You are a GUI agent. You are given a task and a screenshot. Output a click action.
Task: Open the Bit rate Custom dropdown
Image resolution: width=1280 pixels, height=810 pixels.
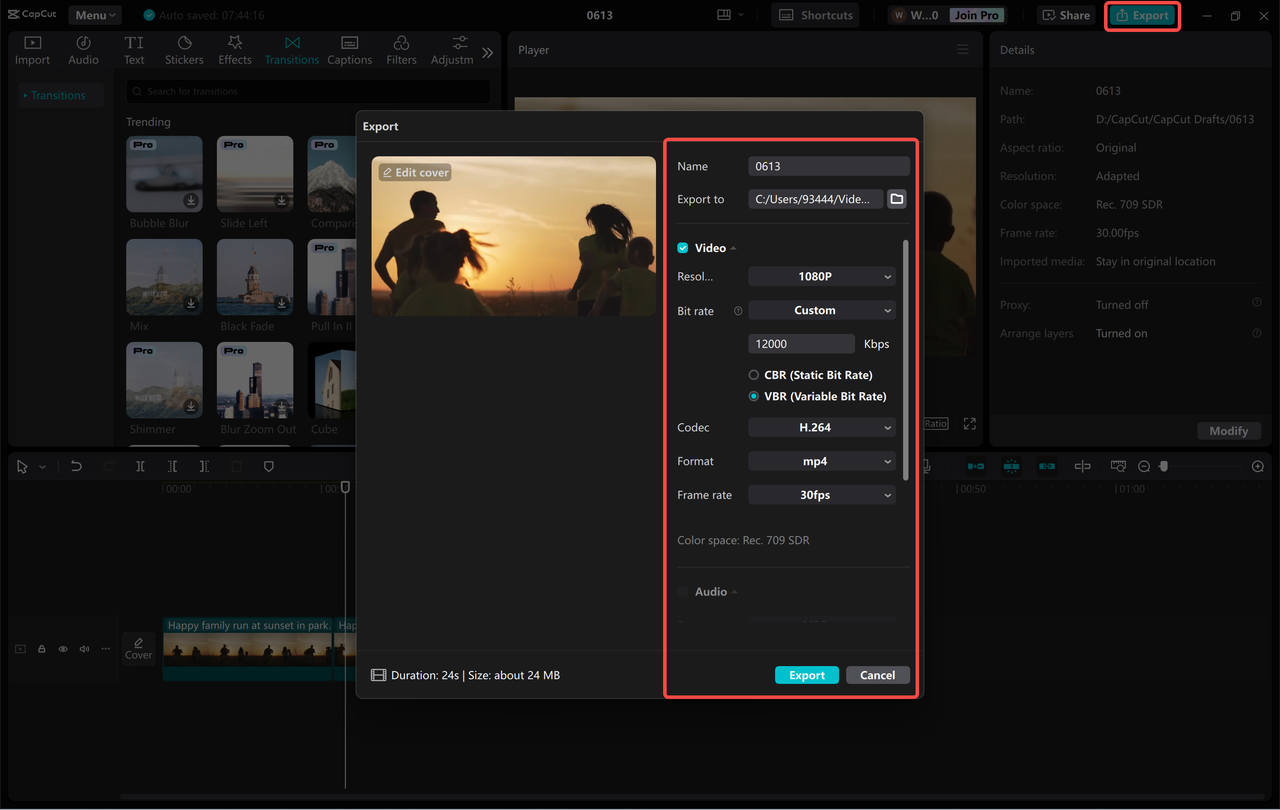822,311
